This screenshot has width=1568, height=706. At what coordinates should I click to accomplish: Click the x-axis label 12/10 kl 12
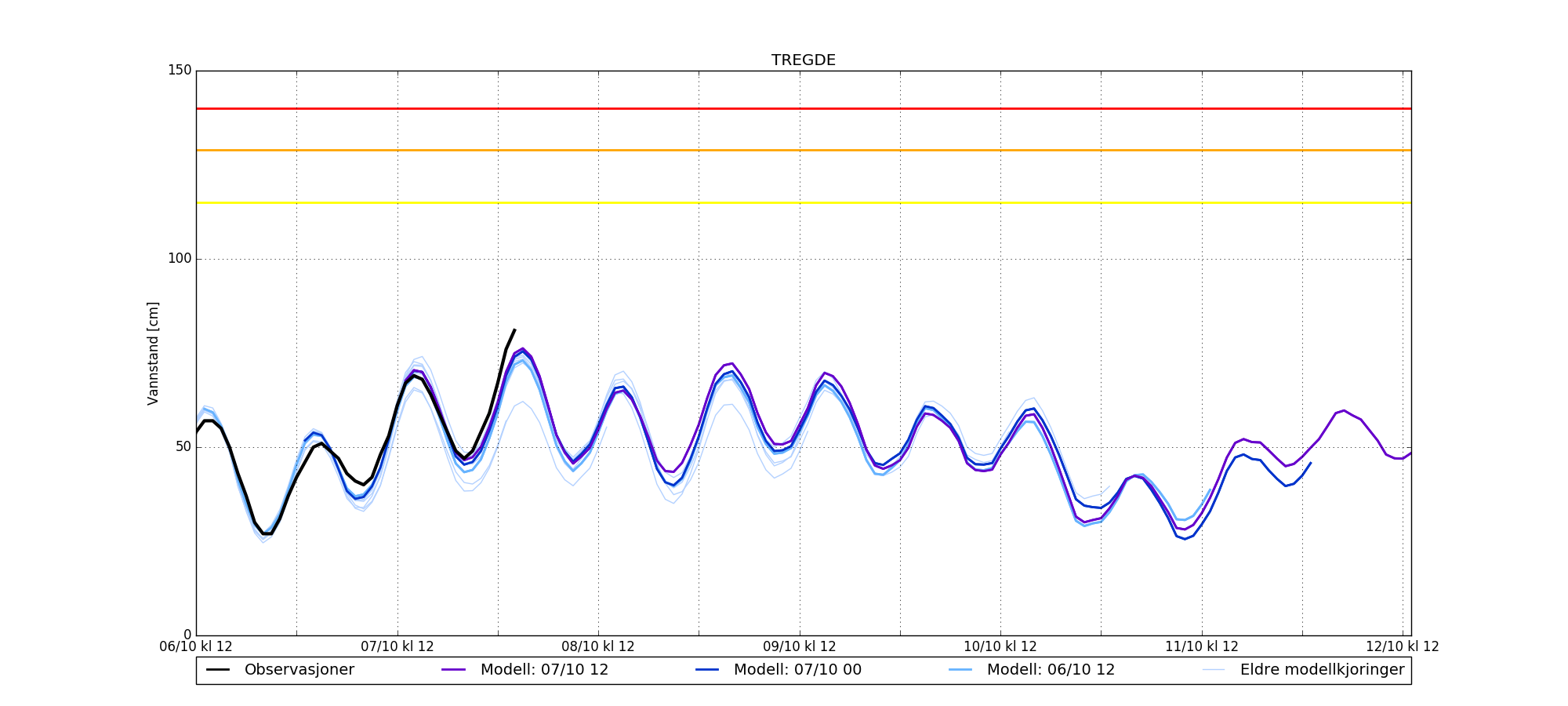coord(1403,646)
